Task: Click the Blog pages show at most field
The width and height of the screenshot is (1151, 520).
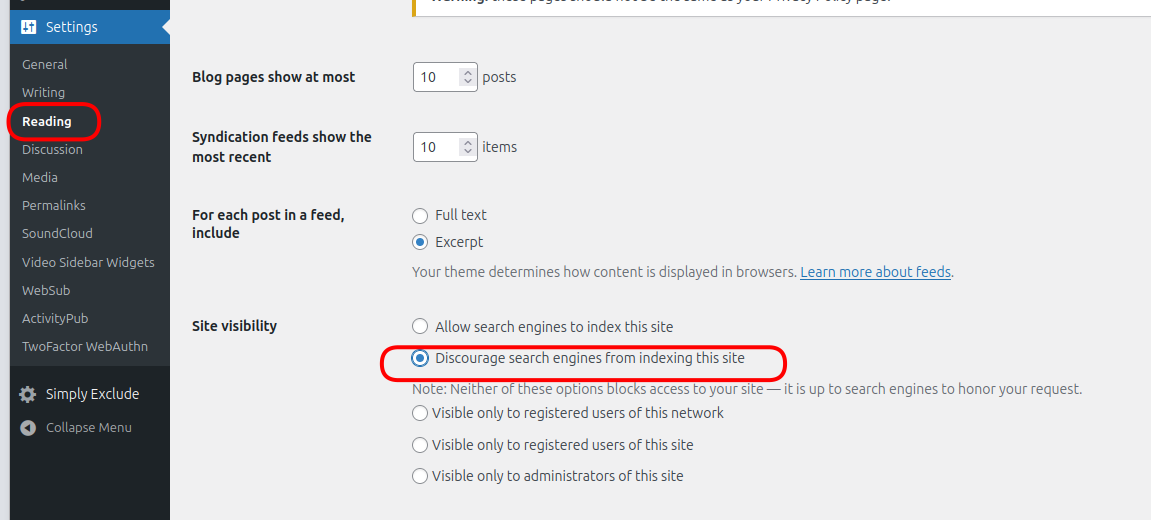Action: (446, 77)
